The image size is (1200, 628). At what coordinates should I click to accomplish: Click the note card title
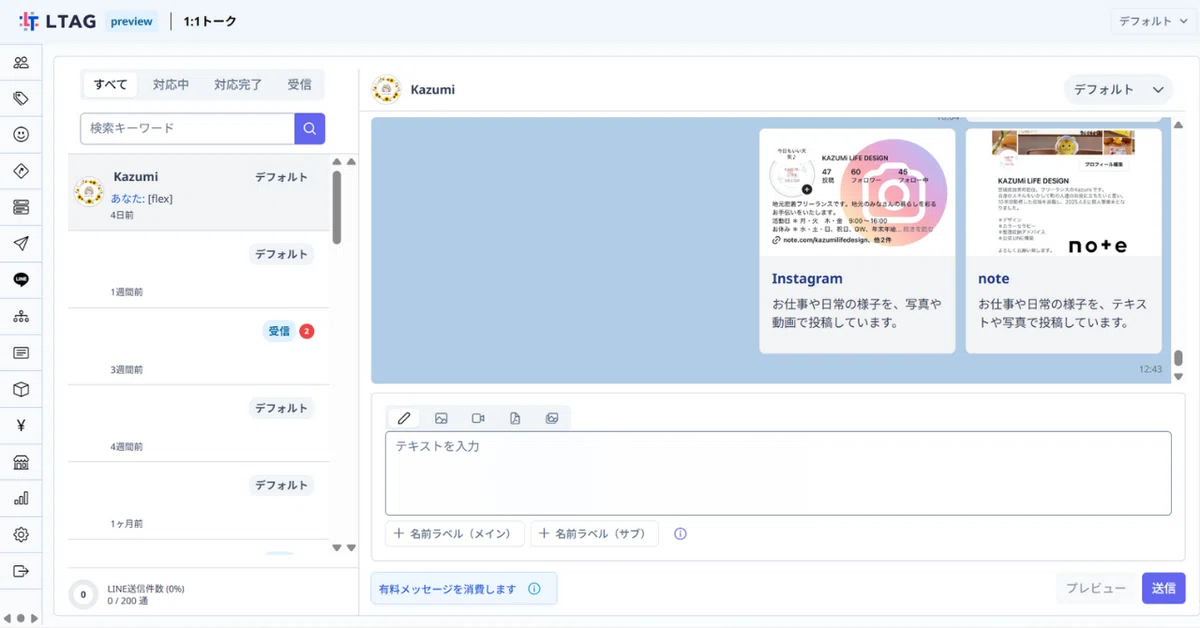tap(994, 279)
